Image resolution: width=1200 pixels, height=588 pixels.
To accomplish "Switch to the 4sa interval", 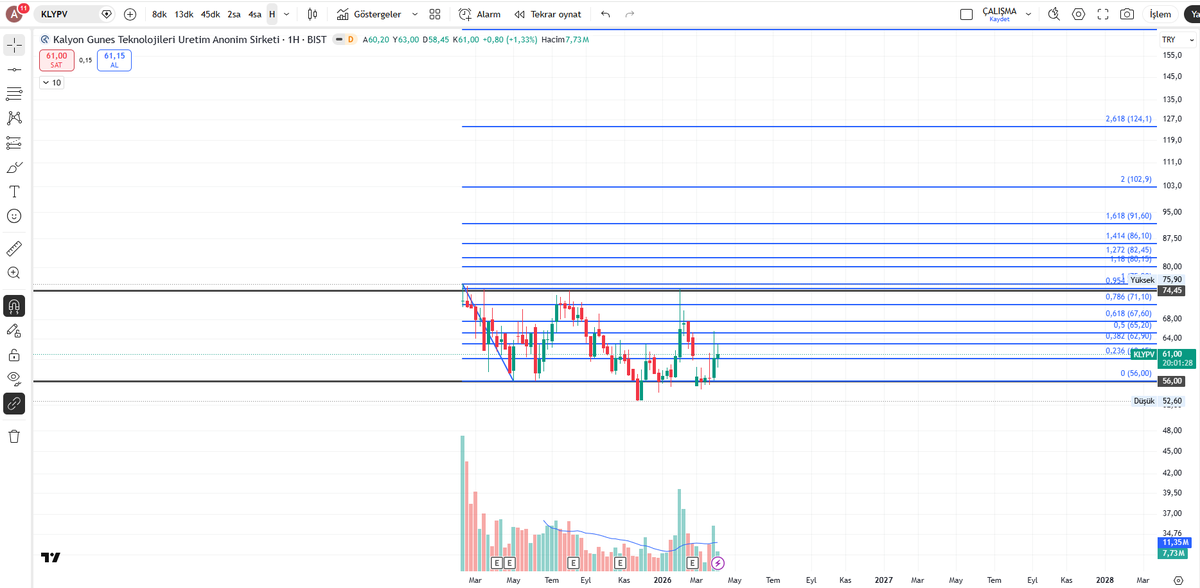I will tap(255, 14).
